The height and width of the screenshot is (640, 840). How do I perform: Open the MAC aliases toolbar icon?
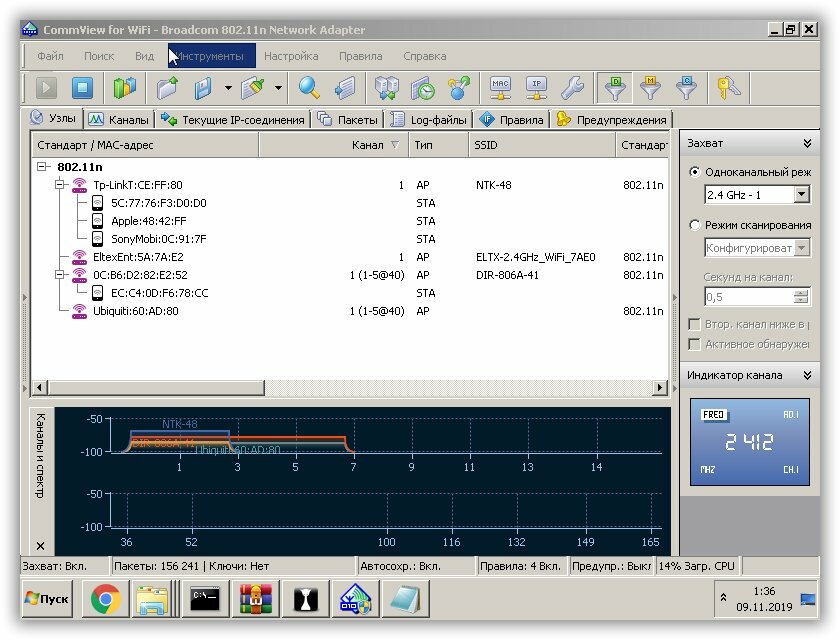(x=501, y=88)
